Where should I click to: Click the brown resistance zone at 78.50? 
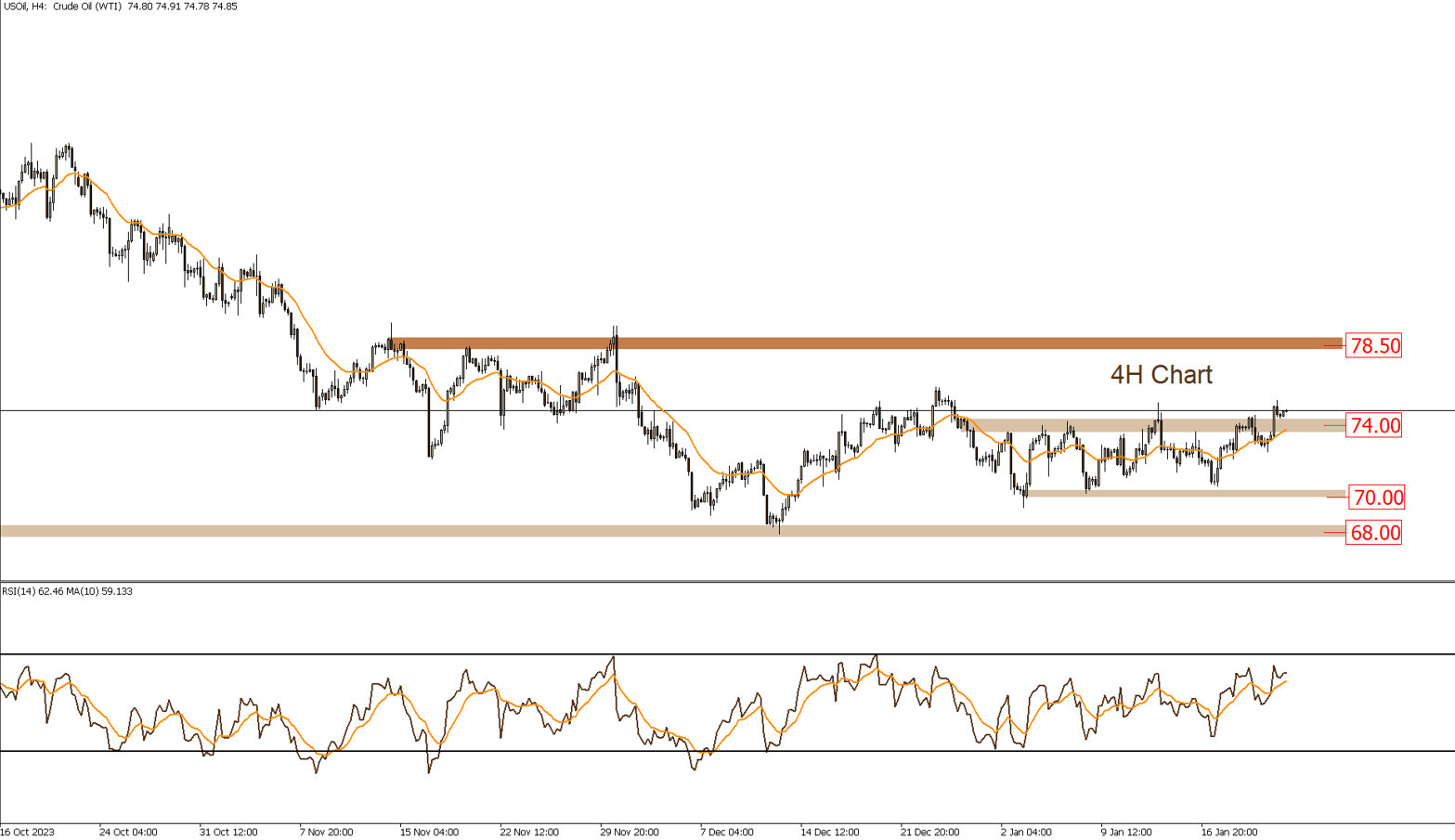click(836, 342)
